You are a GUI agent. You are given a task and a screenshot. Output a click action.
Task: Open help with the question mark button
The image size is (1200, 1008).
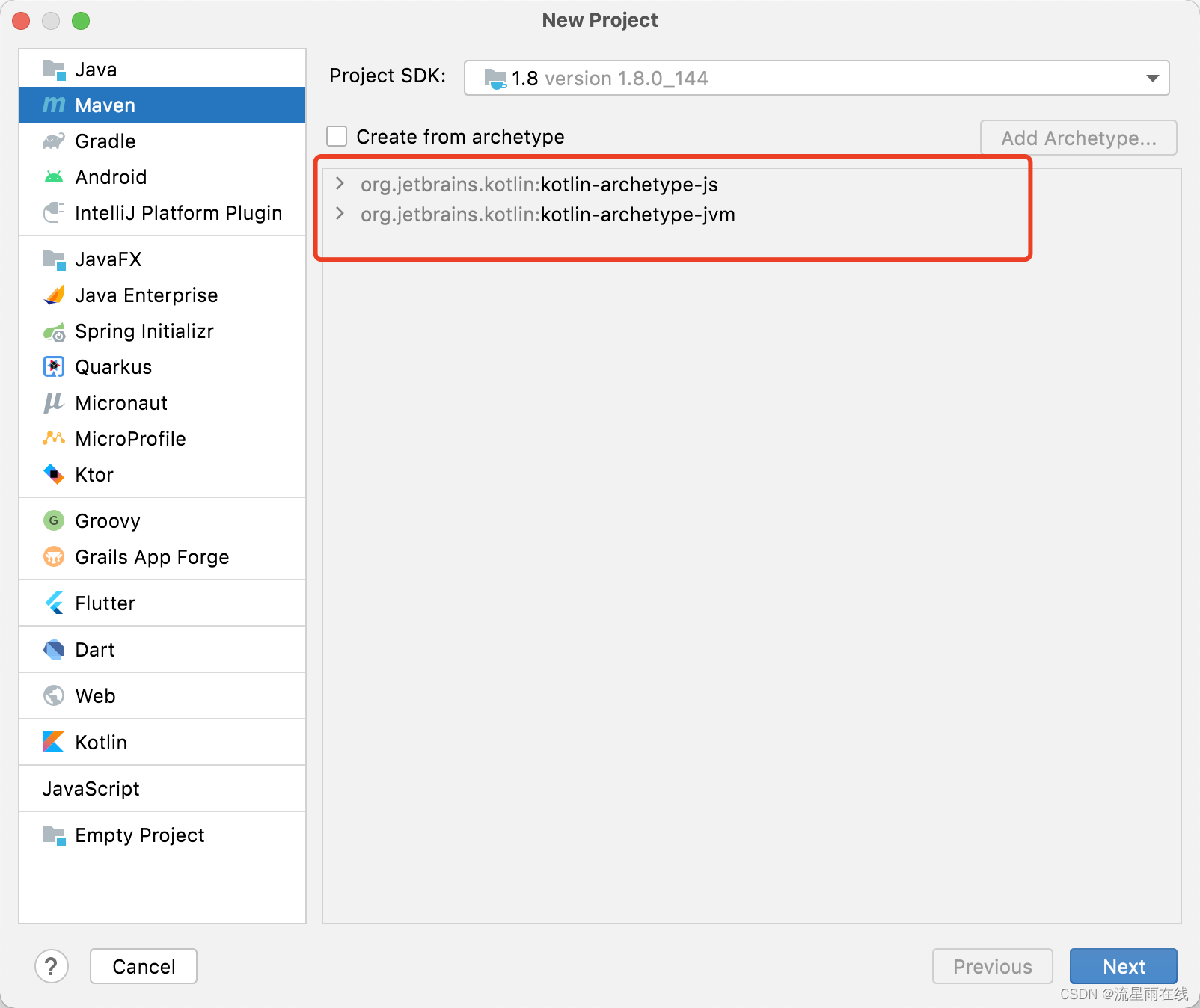pyautogui.click(x=52, y=967)
